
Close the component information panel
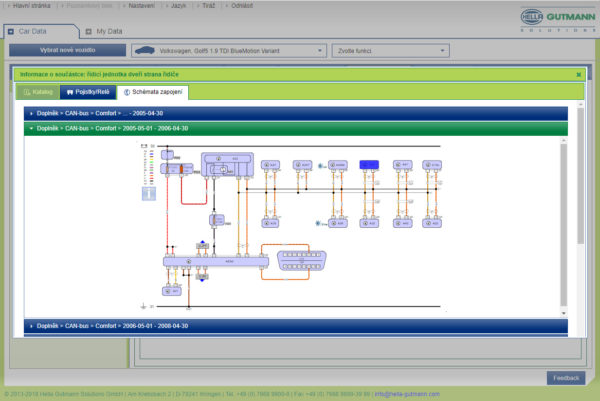[x=578, y=74]
